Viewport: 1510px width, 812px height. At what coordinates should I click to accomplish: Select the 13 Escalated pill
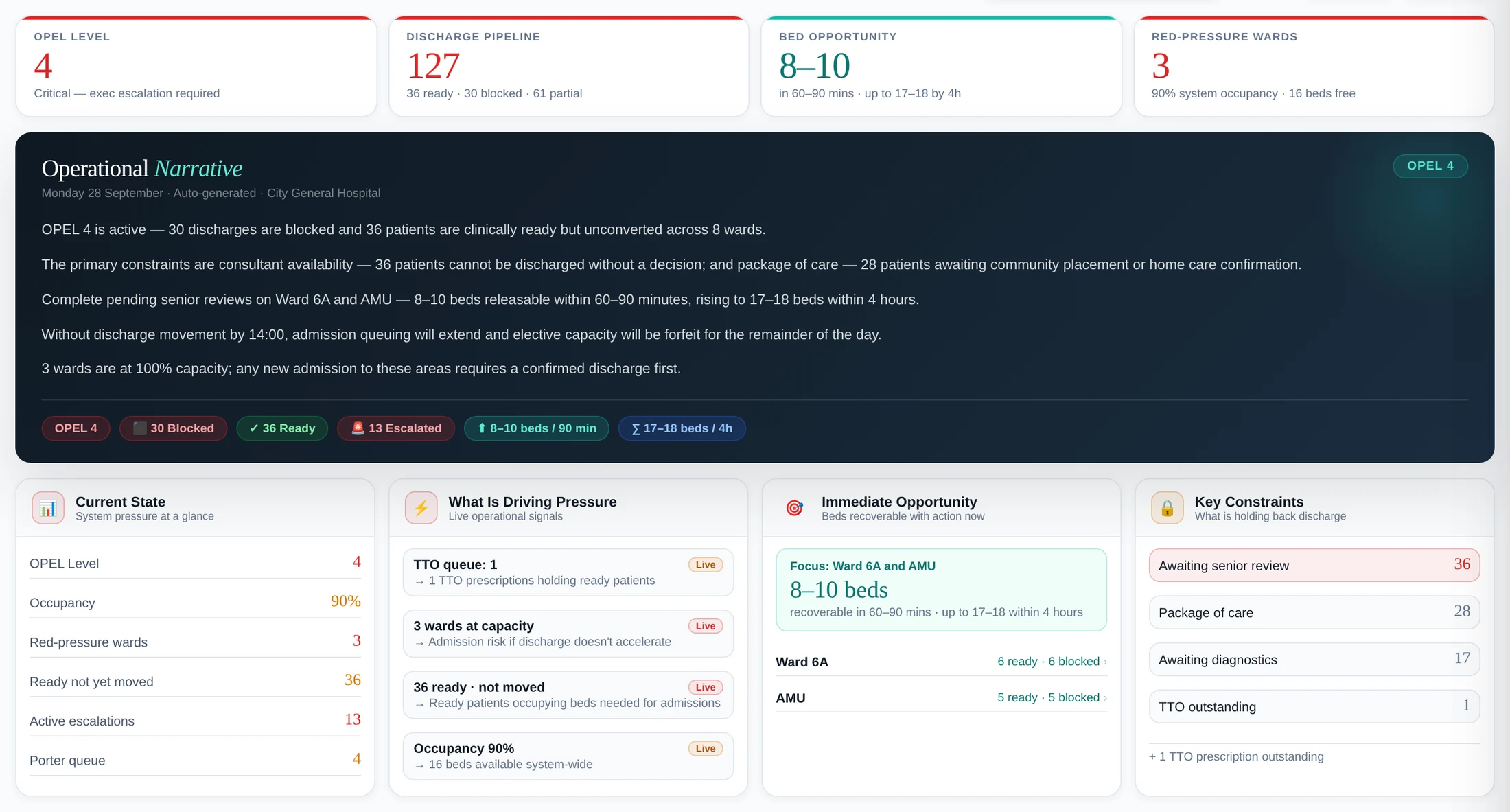tap(396, 428)
